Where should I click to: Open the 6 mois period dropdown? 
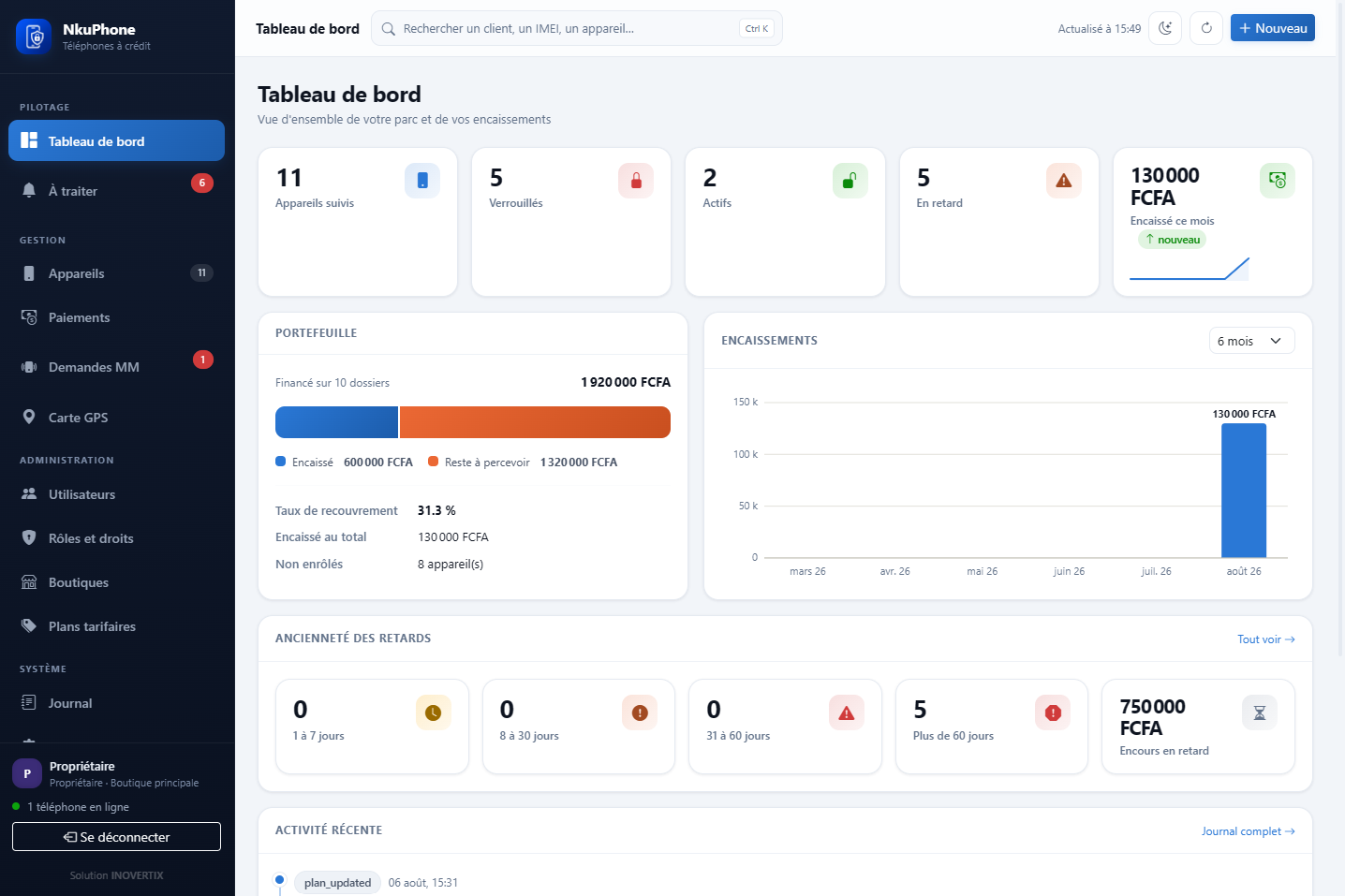pyautogui.click(x=1251, y=341)
